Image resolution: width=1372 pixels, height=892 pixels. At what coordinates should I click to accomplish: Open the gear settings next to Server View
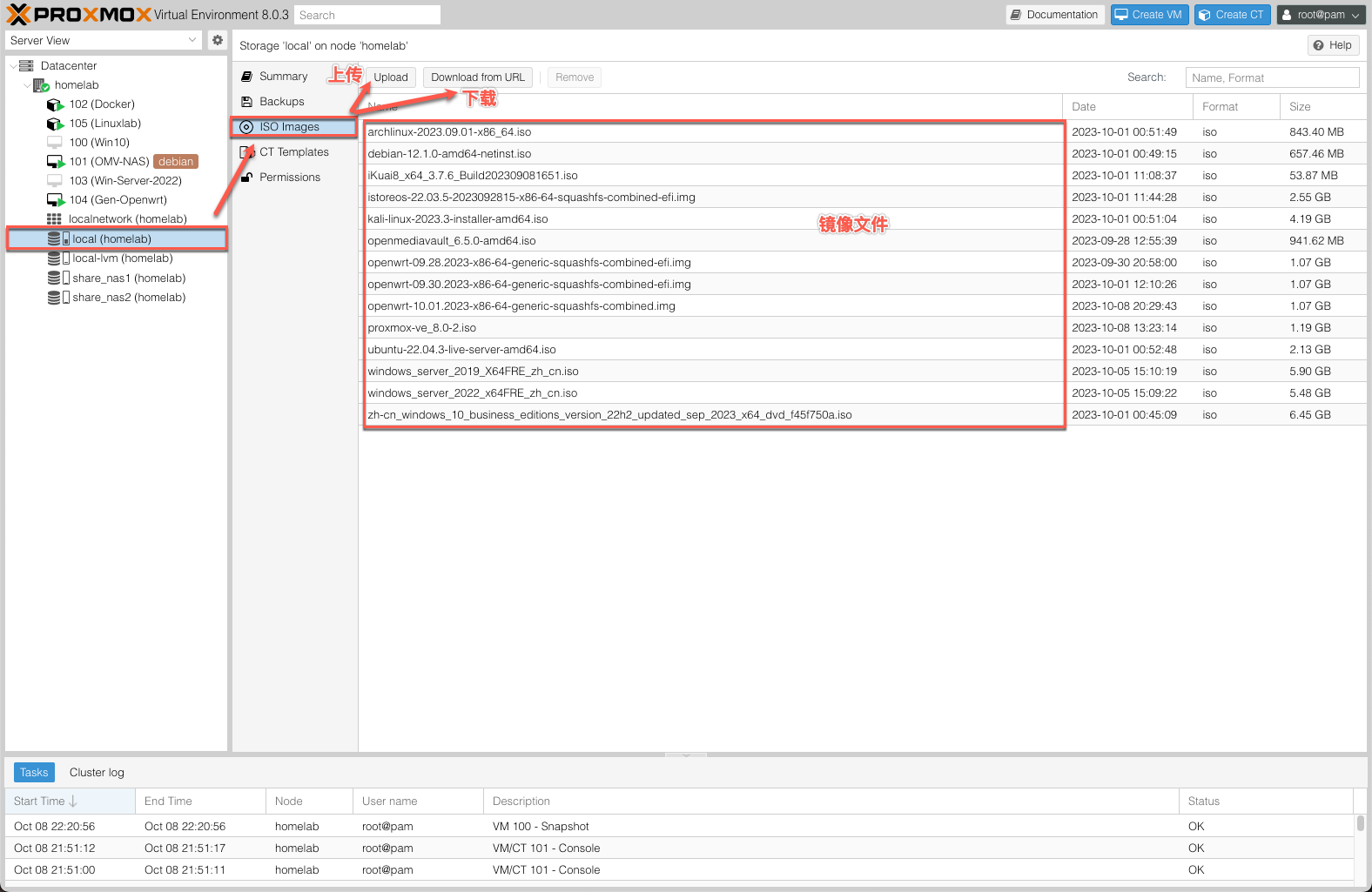(x=218, y=40)
